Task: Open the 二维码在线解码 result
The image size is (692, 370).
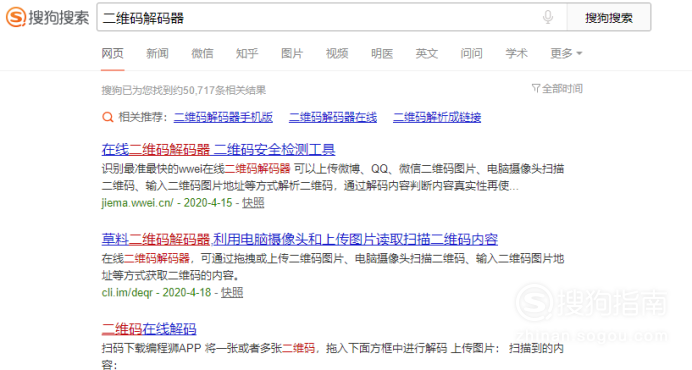Action: (149, 329)
